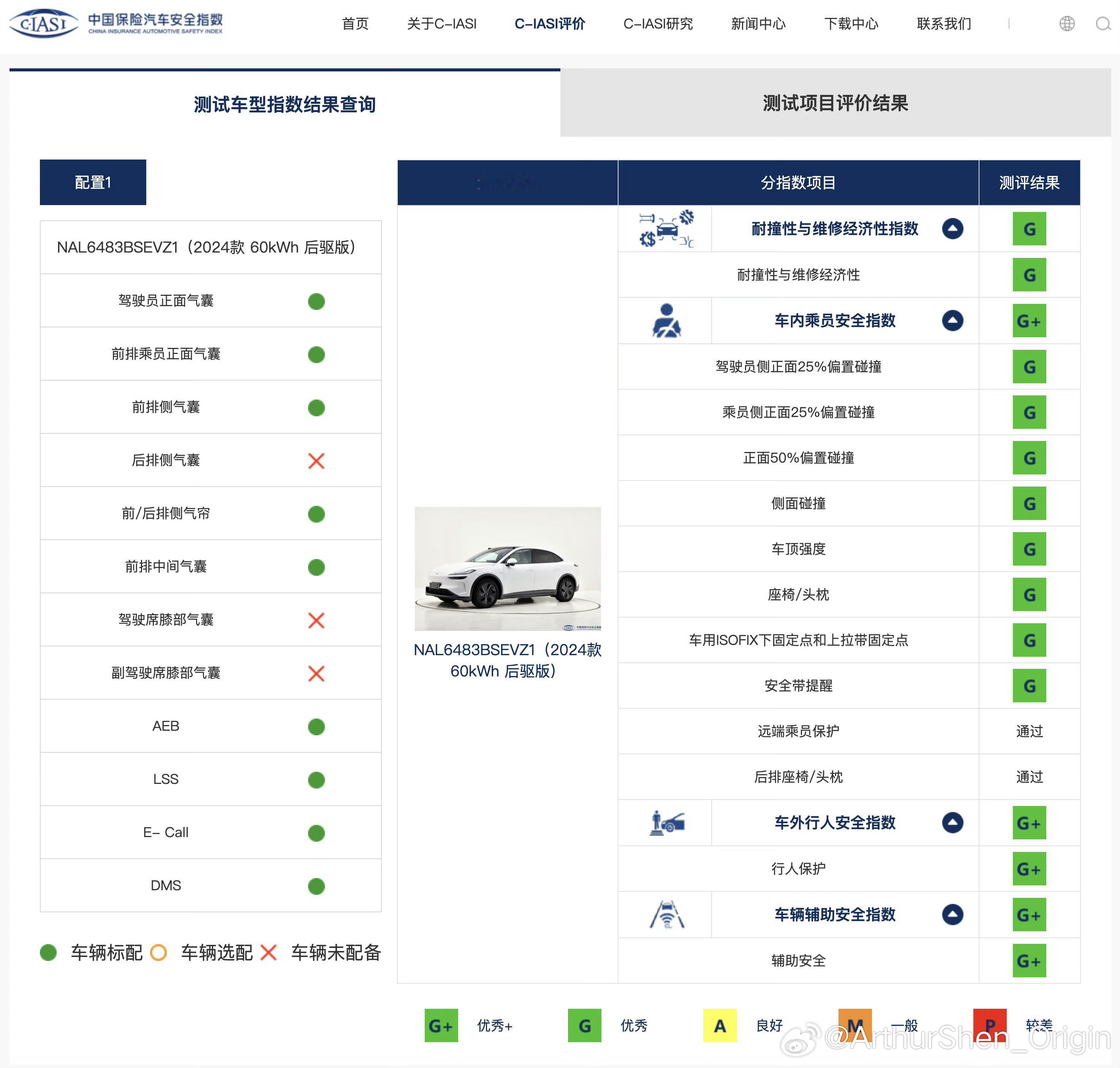Collapse the 车内乘员安全指数 section
Viewport: 1120px width, 1068px height.
coord(952,321)
